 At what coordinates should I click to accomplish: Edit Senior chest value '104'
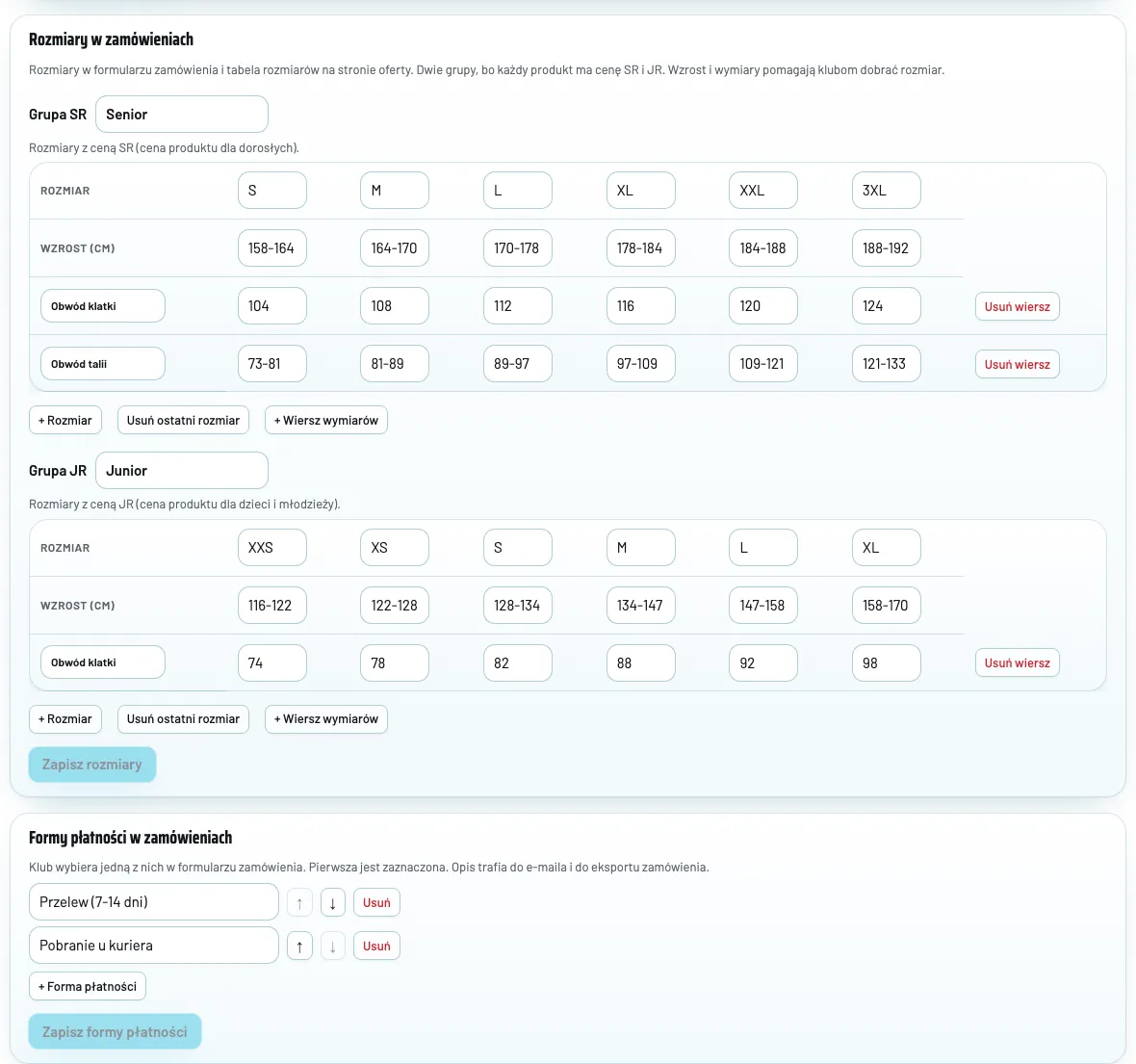271,306
